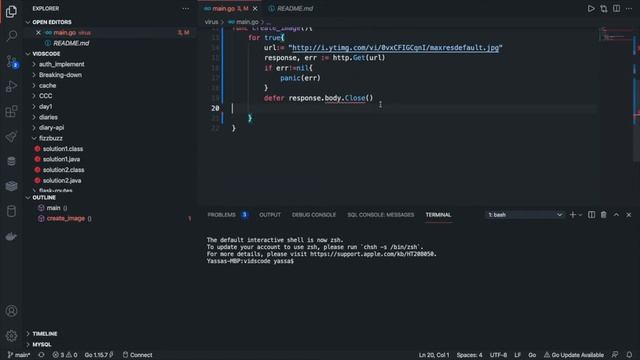Click the notifications bell in status bar
The height and width of the screenshot is (360, 640).
coord(629,355)
